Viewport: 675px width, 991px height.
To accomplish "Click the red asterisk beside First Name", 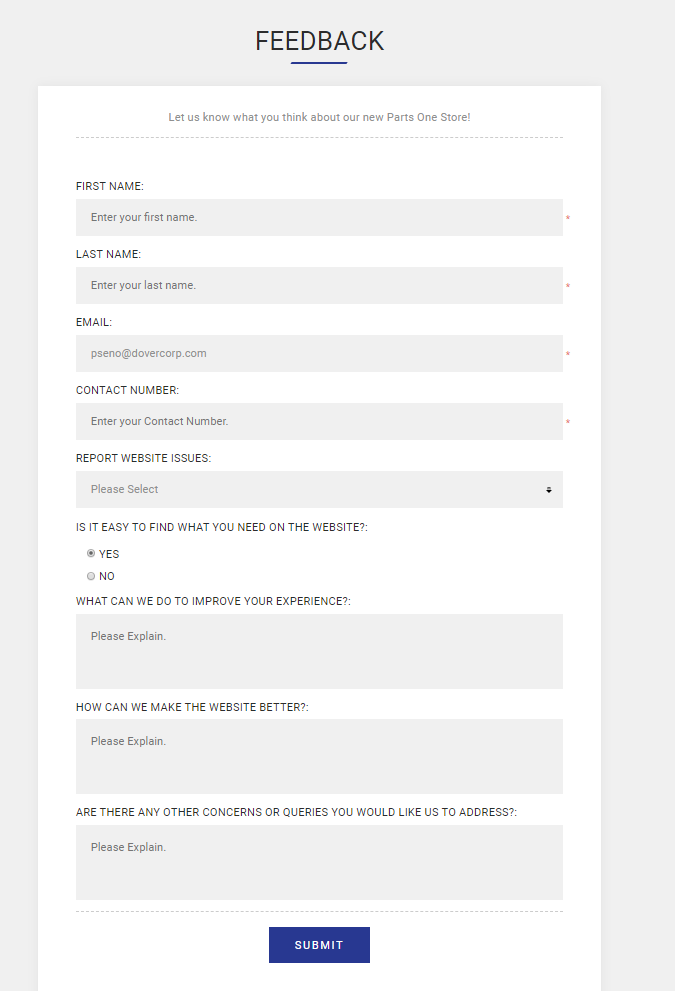I will pos(568,219).
